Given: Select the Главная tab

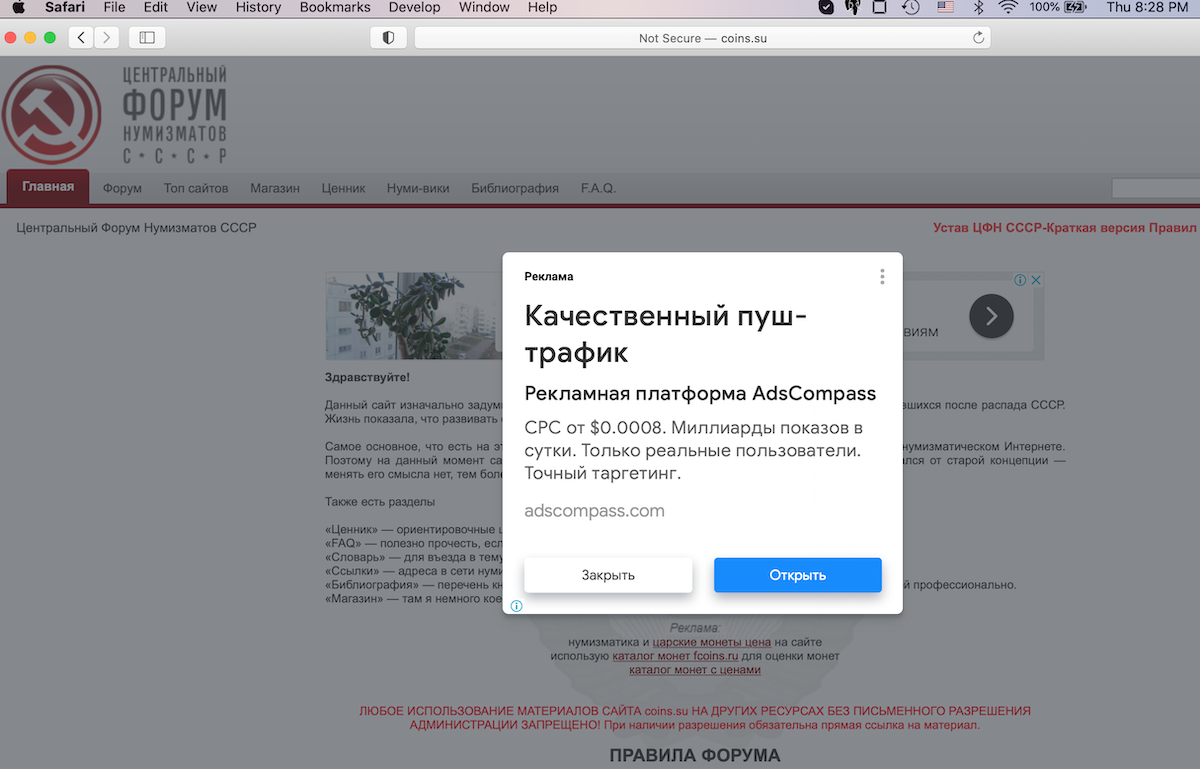Looking at the screenshot, I should click(x=48, y=187).
